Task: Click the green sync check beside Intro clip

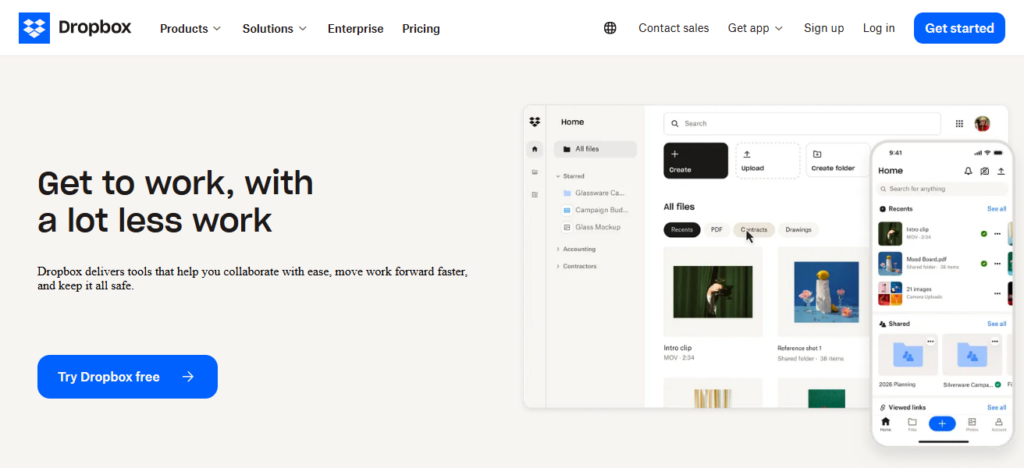Action: [984, 234]
